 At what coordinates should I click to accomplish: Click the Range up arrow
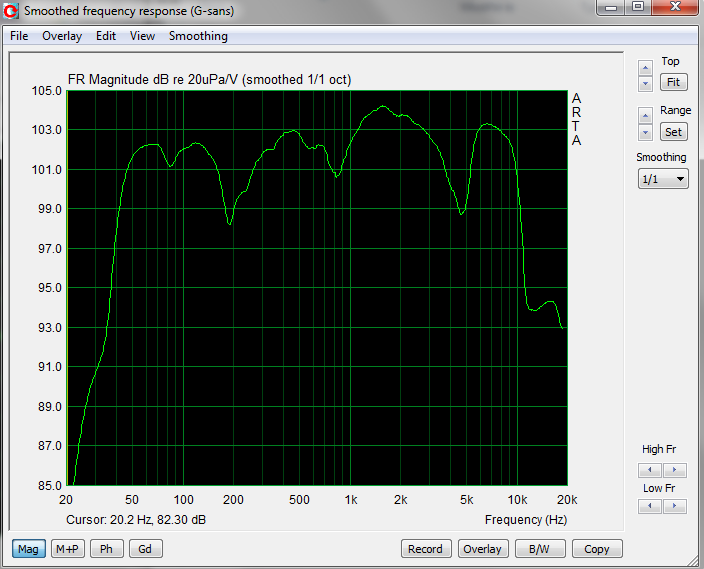[645, 116]
